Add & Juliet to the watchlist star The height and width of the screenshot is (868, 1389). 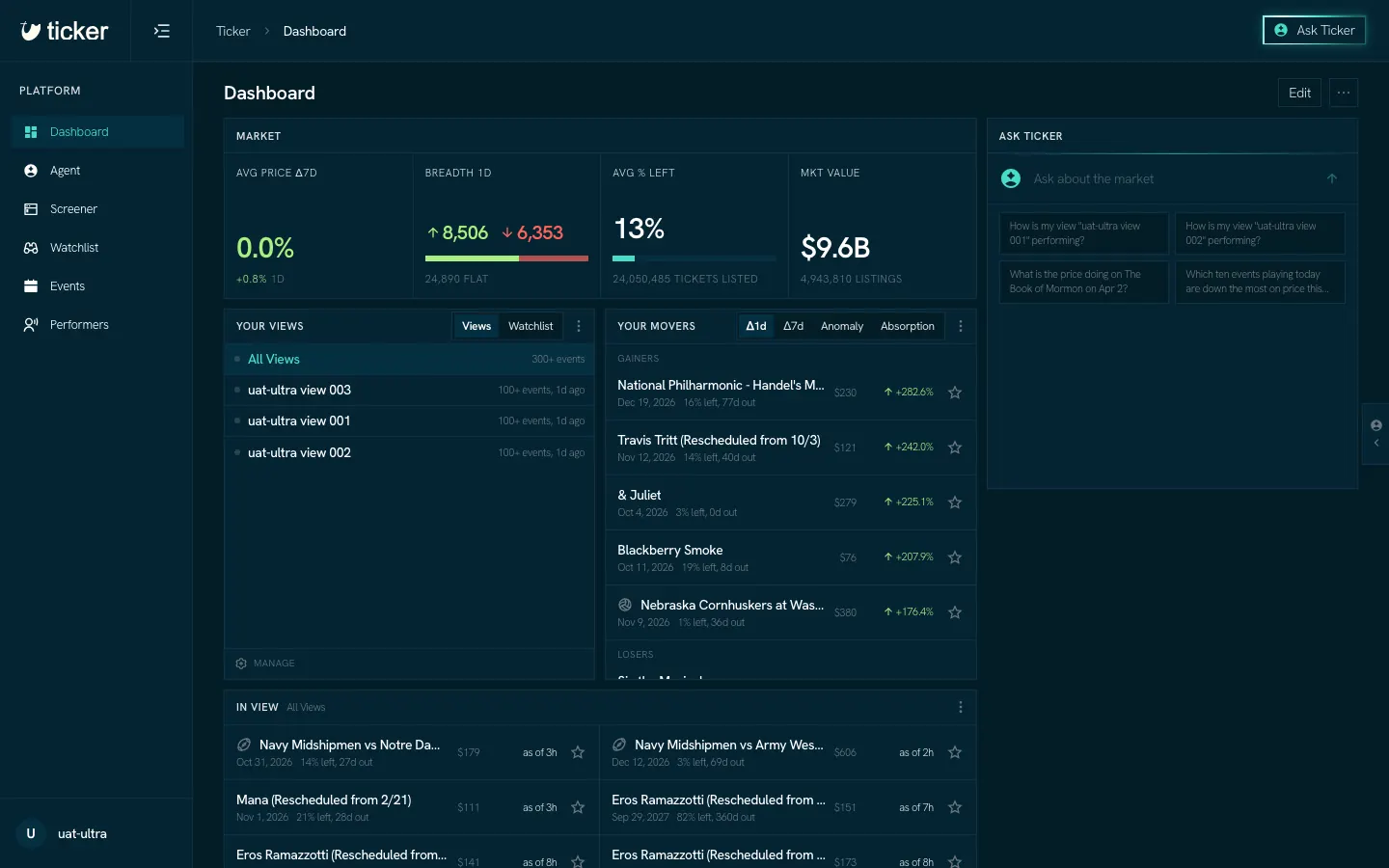(955, 502)
